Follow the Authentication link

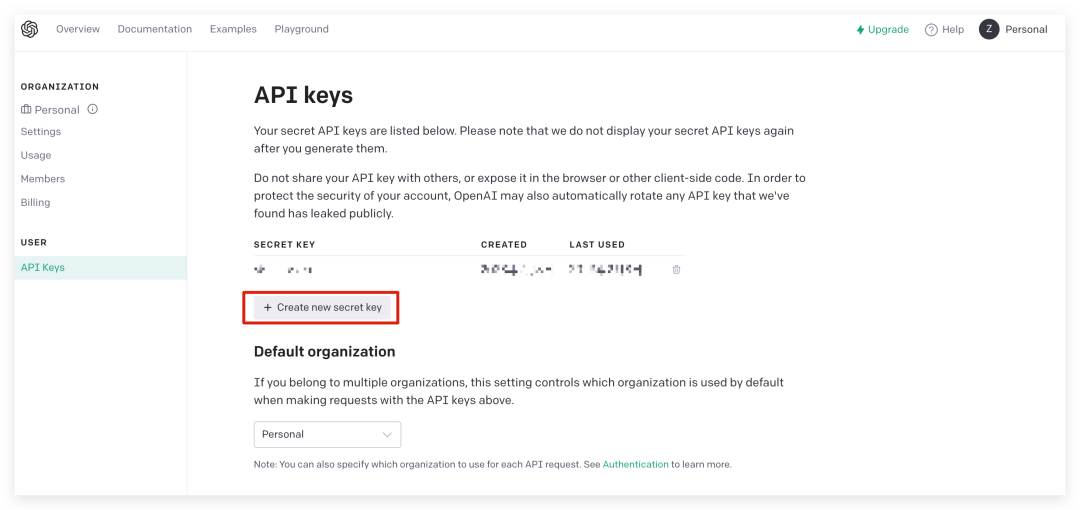[635, 465]
